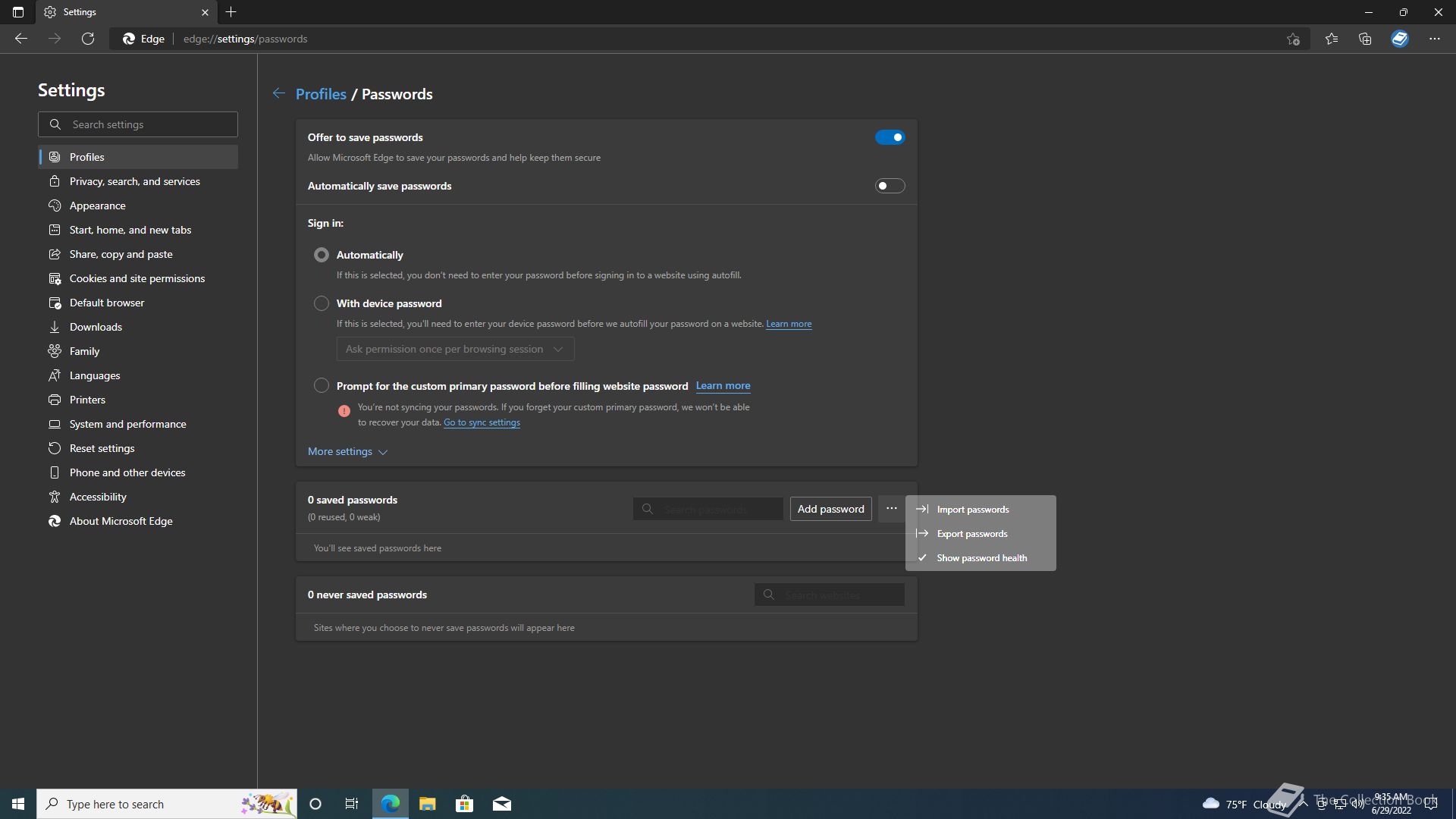1456x819 pixels.
Task: Open Start, home, and new tabs
Action: [x=138, y=230]
